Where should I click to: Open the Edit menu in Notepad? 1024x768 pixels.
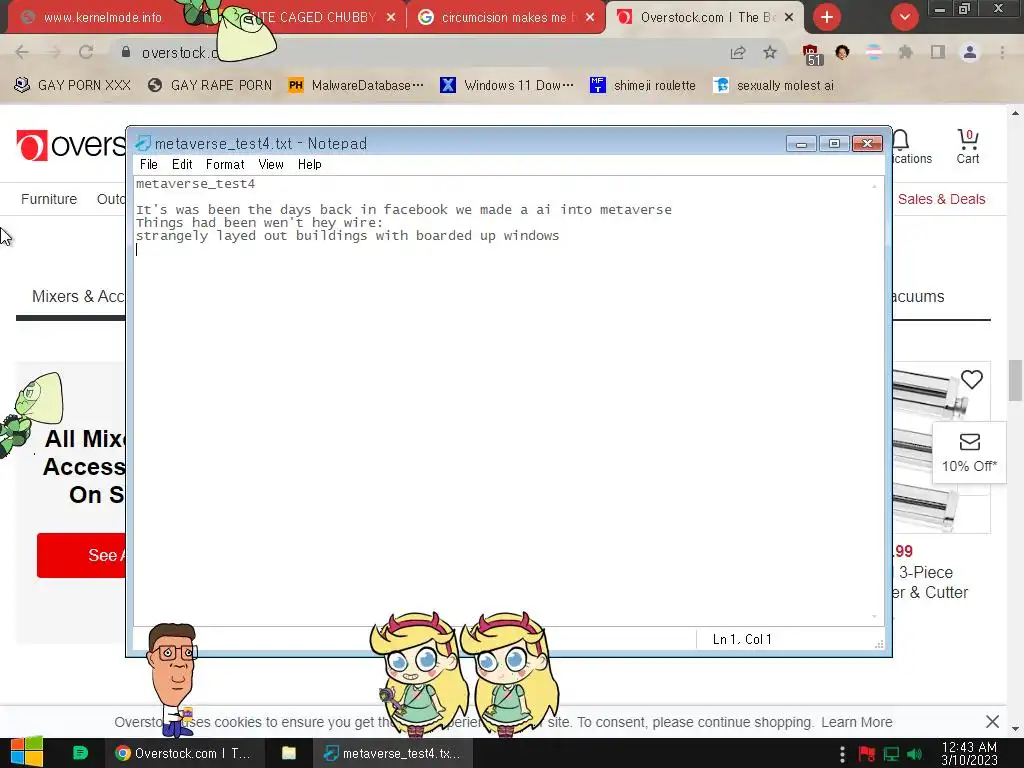[x=182, y=165]
